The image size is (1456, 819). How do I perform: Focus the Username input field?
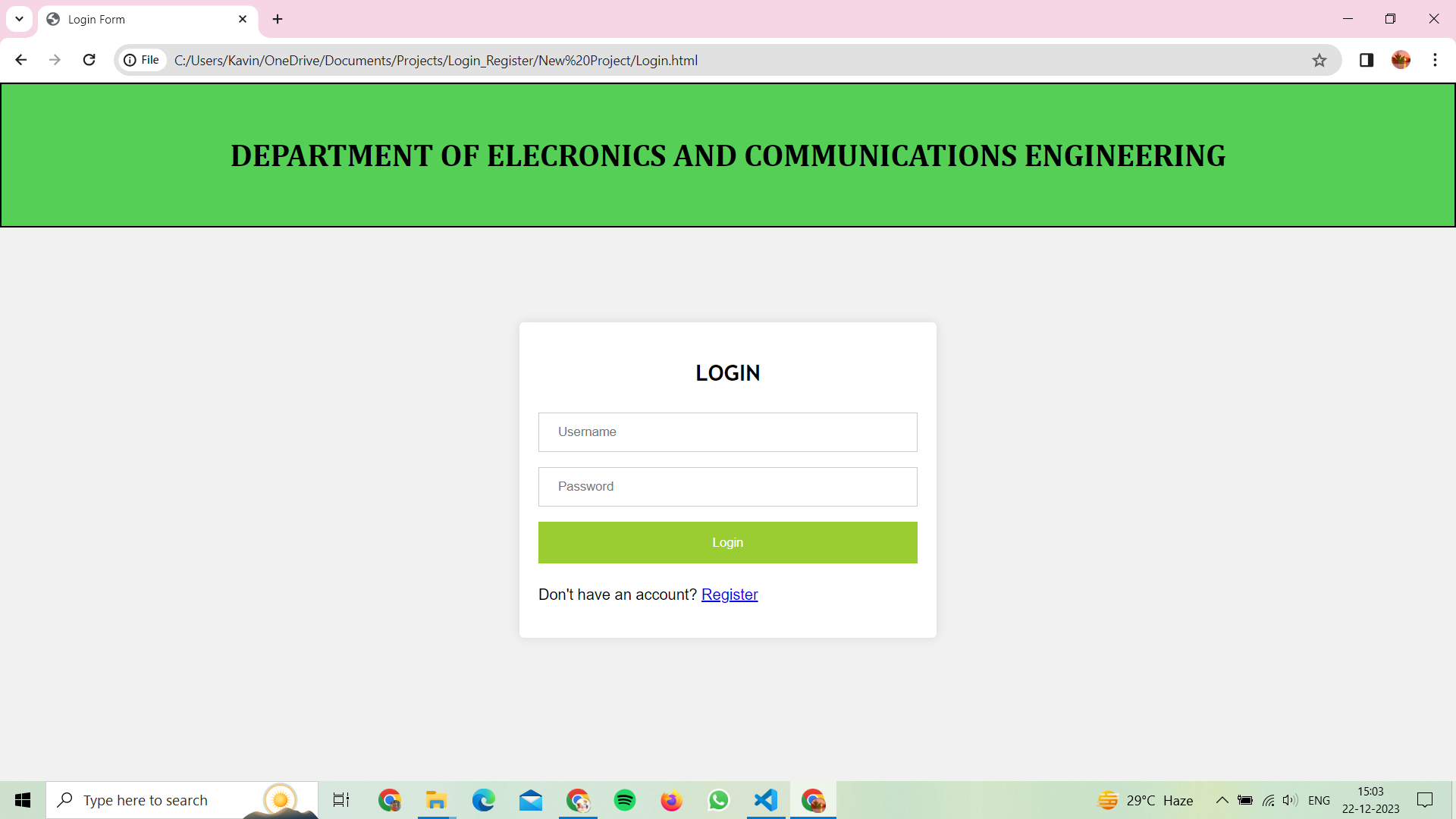tap(727, 432)
